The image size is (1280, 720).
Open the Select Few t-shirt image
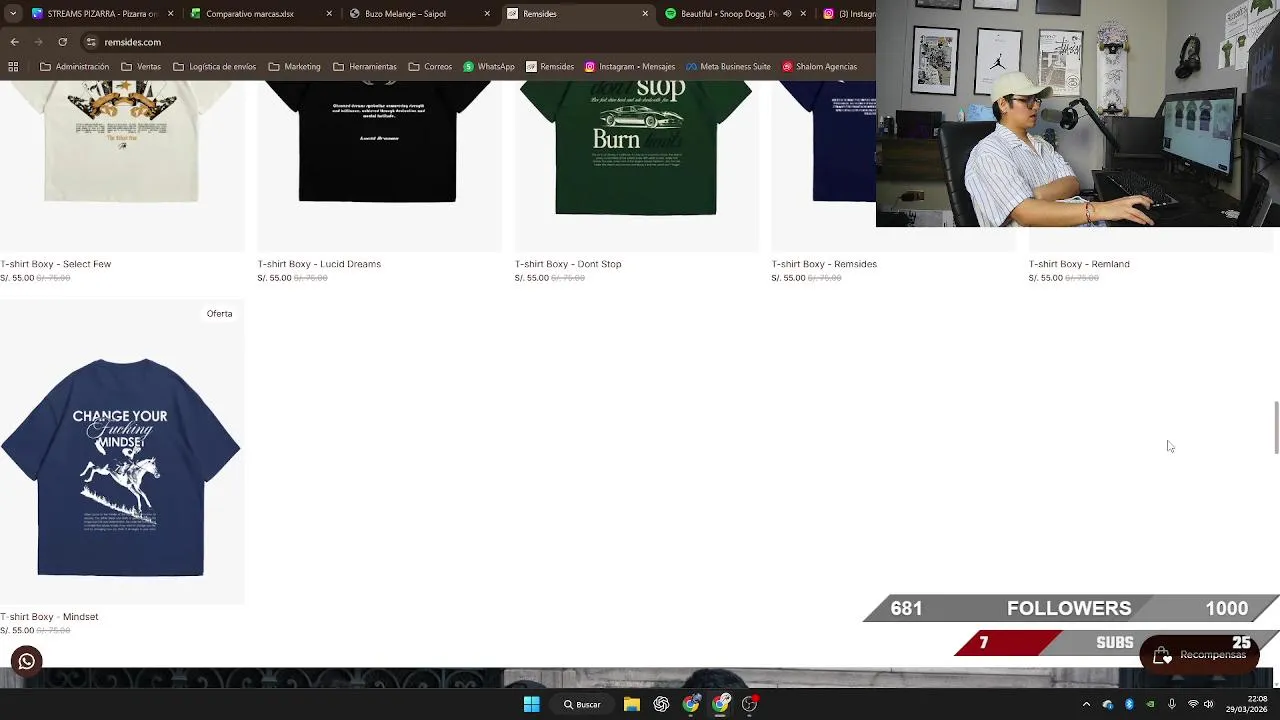122,166
